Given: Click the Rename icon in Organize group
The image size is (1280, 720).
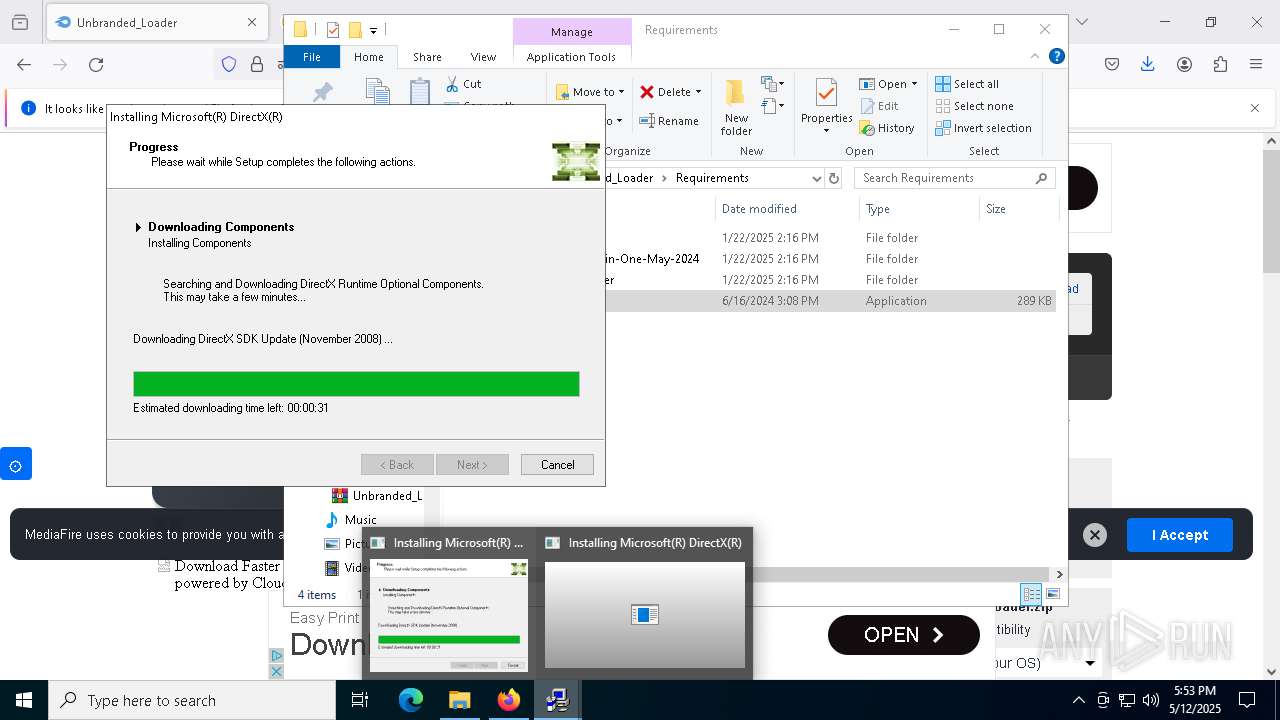Looking at the screenshot, I should coord(646,121).
